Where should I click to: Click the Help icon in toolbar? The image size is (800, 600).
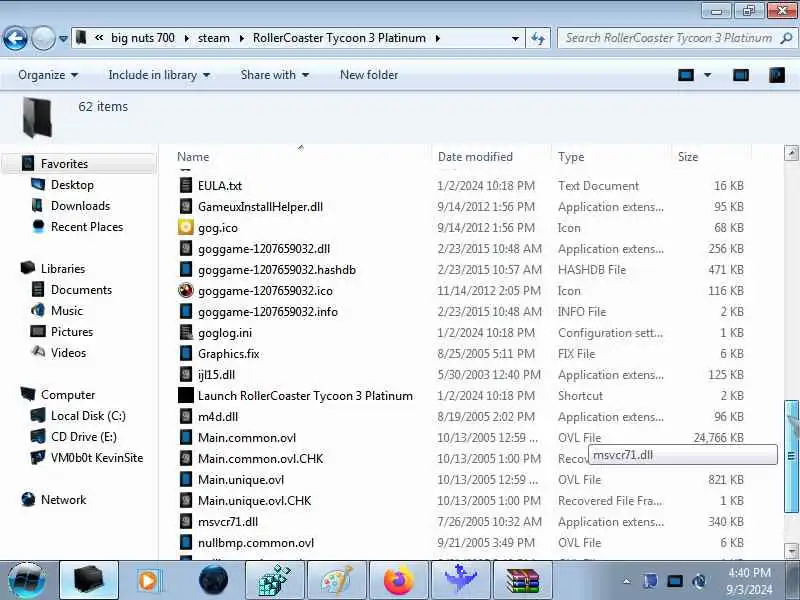pyautogui.click(x=777, y=76)
